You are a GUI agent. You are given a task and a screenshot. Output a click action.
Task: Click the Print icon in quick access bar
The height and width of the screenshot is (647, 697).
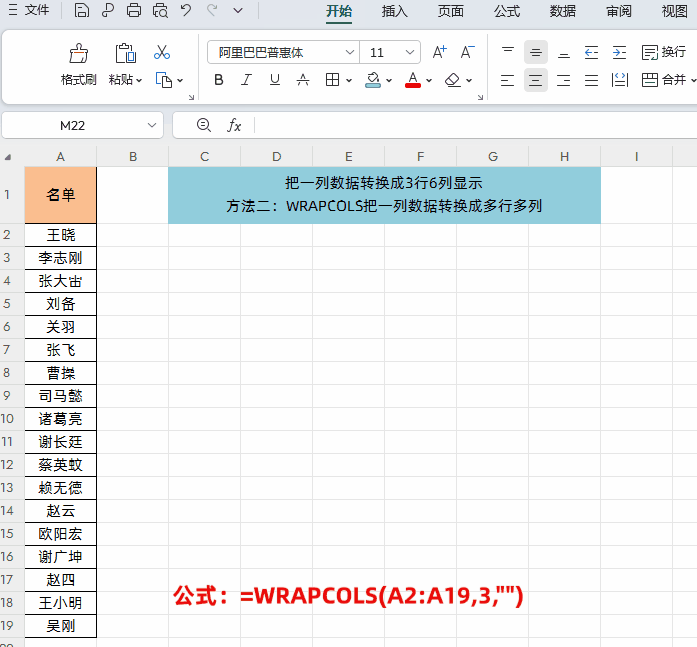pyautogui.click(x=134, y=11)
